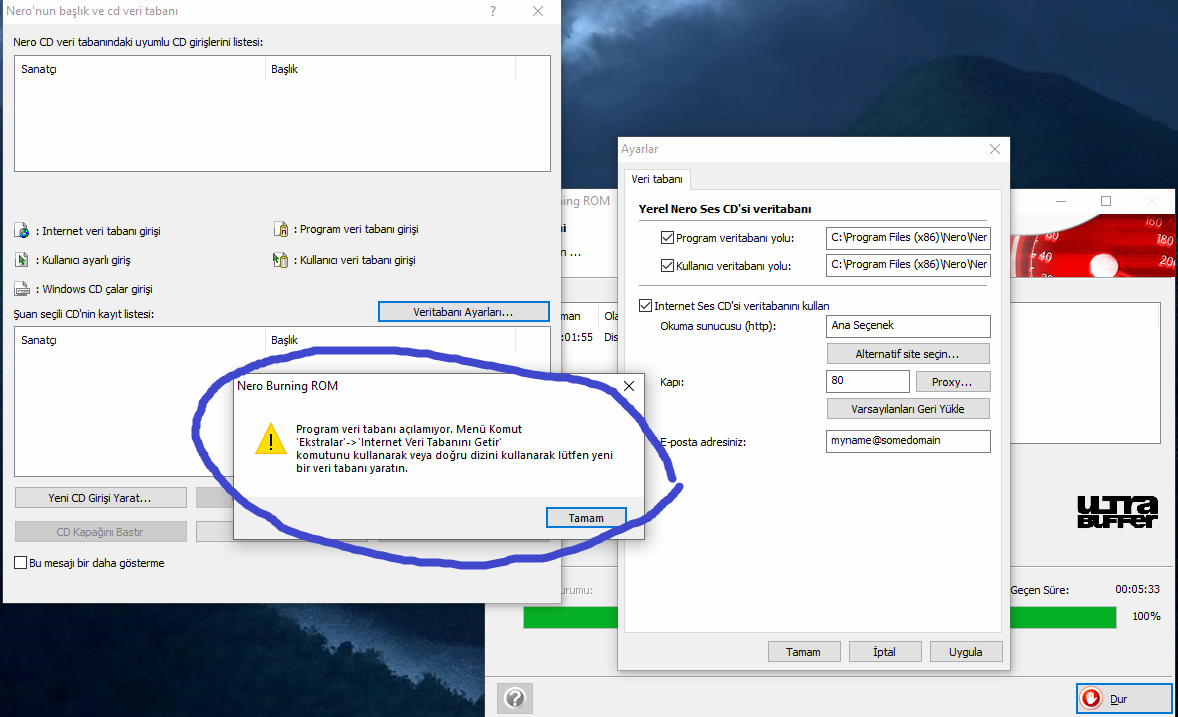Image resolution: width=1178 pixels, height=717 pixels.
Task: Click Tamam in the Ayarlar dialog
Action: click(804, 652)
